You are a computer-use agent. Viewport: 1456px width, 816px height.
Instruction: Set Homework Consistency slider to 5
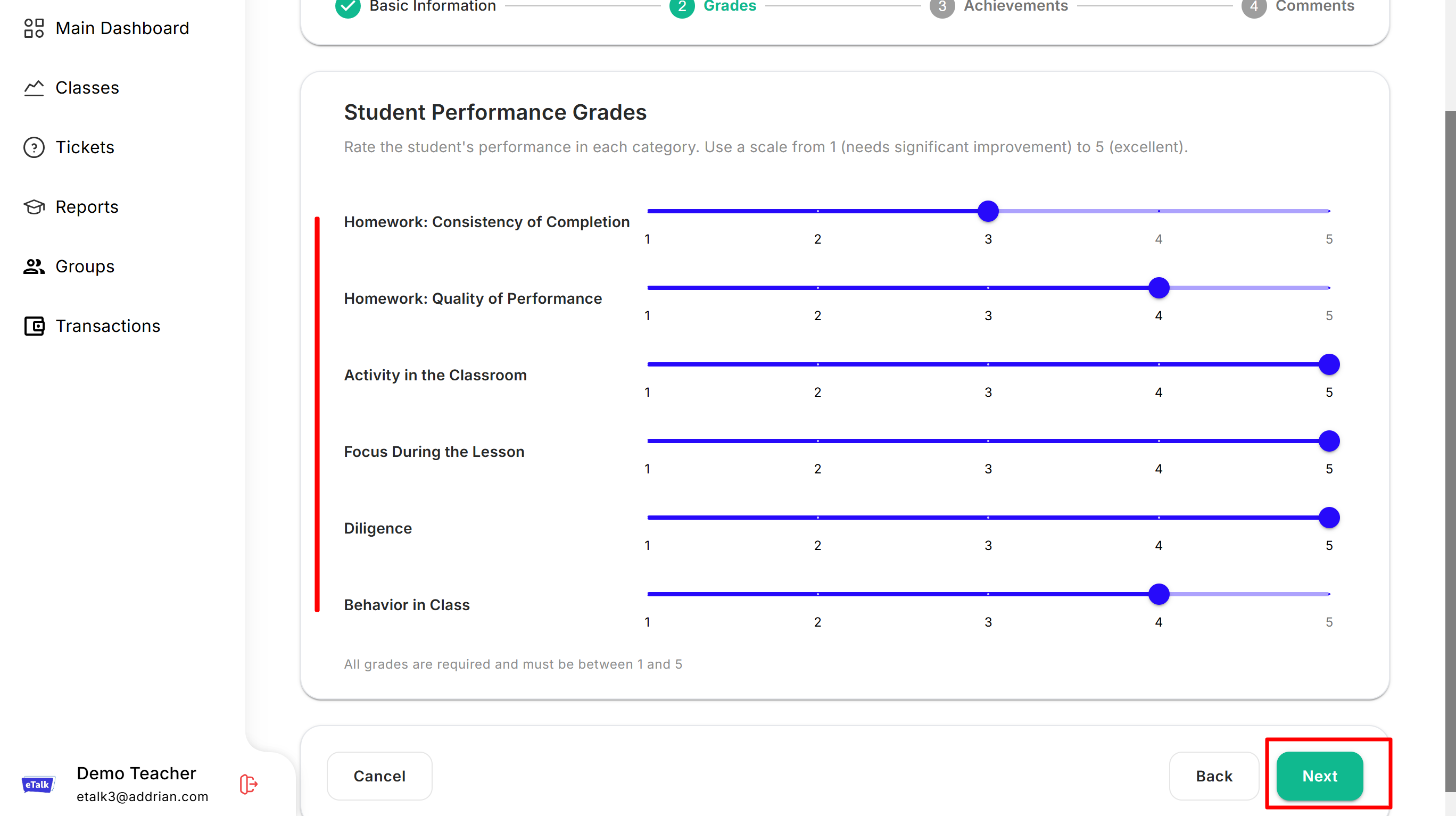point(1329,211)
